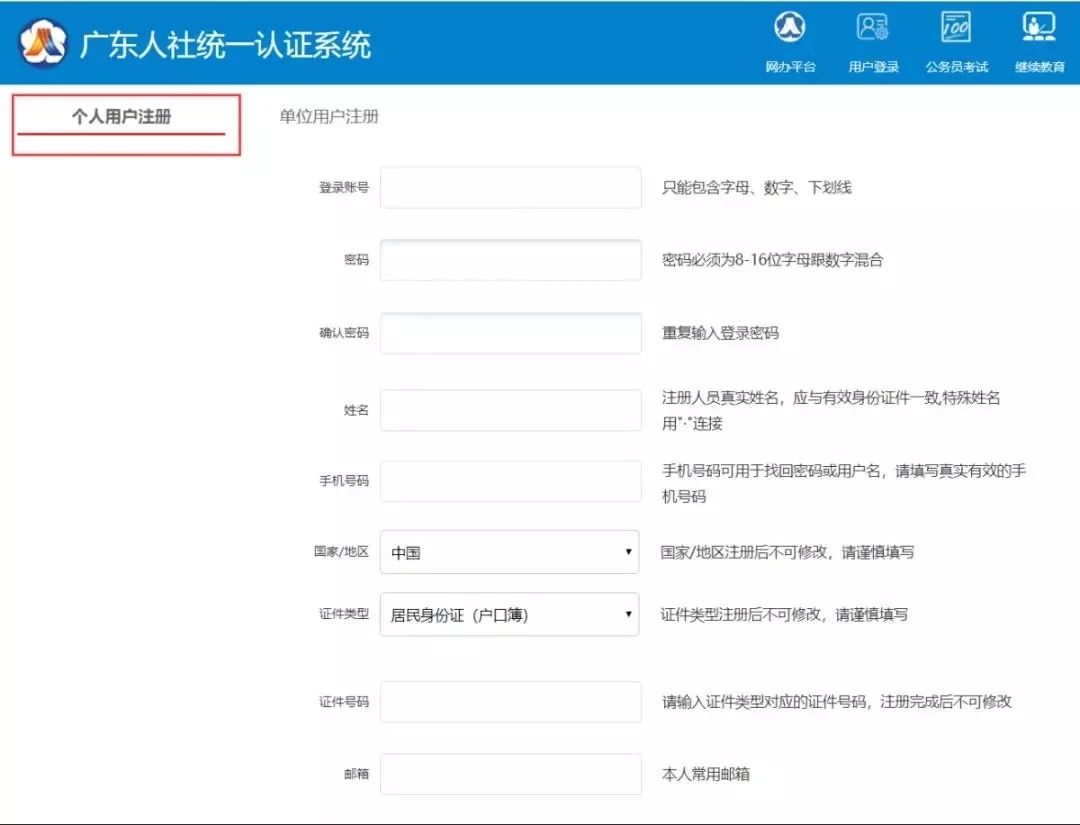This screenshot has width=1080, height=825.
Task: Open the 证件类型 document type dropdown
Action: 510,614
